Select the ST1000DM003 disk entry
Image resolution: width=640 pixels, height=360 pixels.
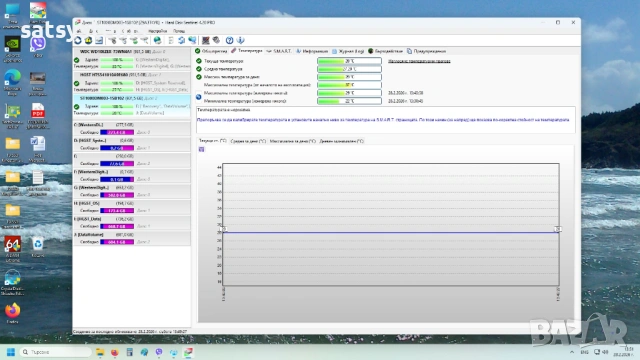(131, 105)
